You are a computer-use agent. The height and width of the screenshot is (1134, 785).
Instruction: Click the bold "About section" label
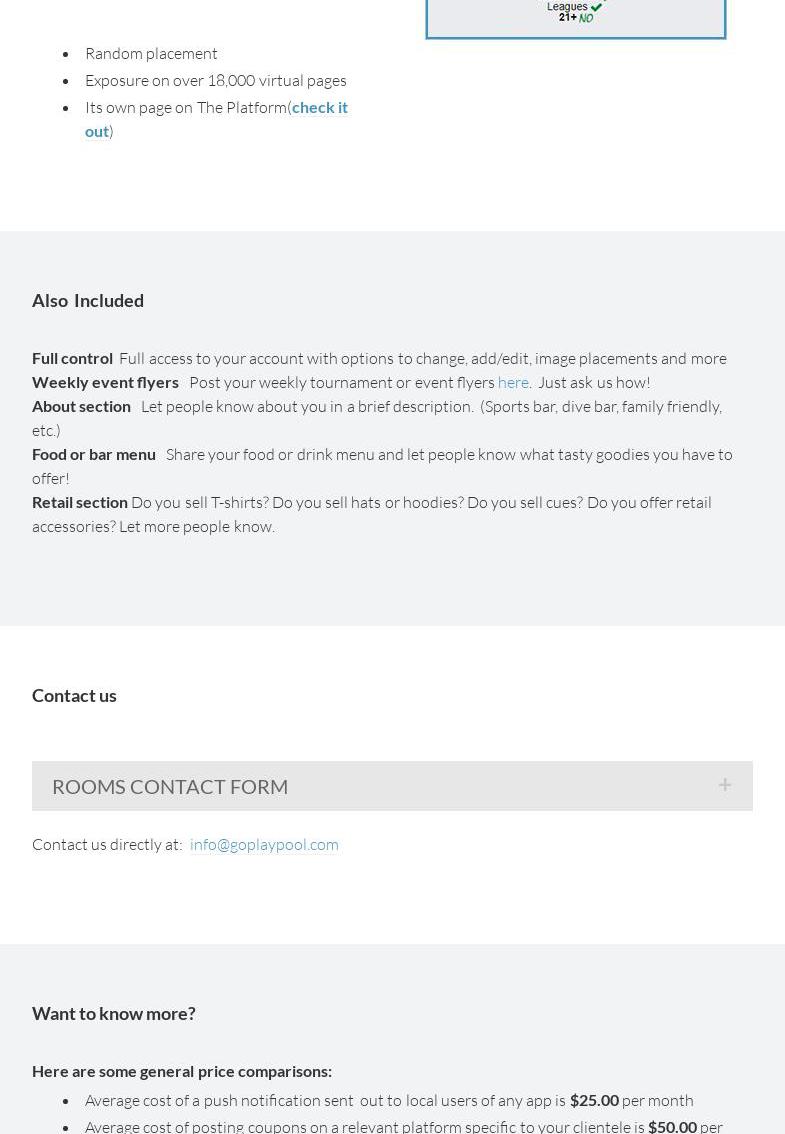tap(81, 406)
